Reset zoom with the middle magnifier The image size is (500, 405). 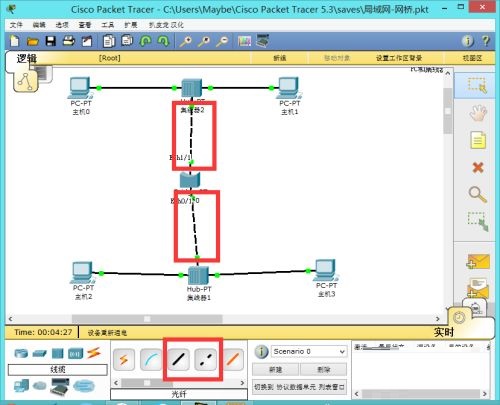204,41
